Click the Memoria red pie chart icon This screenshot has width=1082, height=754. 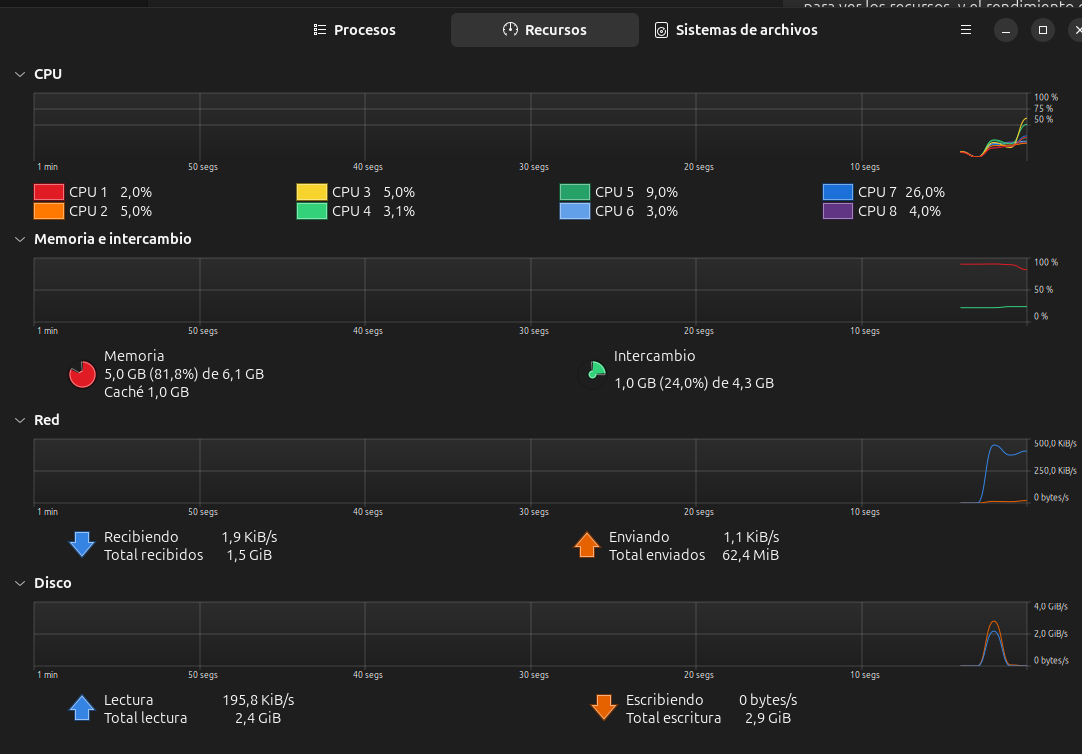82,374
